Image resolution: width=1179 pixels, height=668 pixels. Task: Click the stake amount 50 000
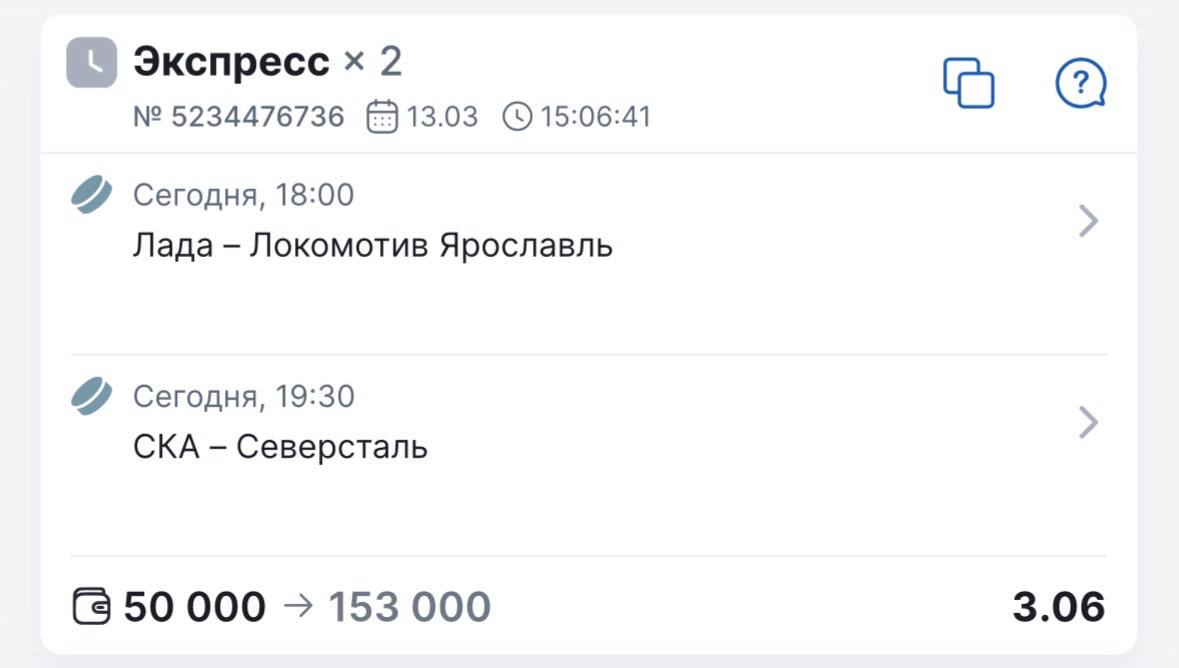195,607
